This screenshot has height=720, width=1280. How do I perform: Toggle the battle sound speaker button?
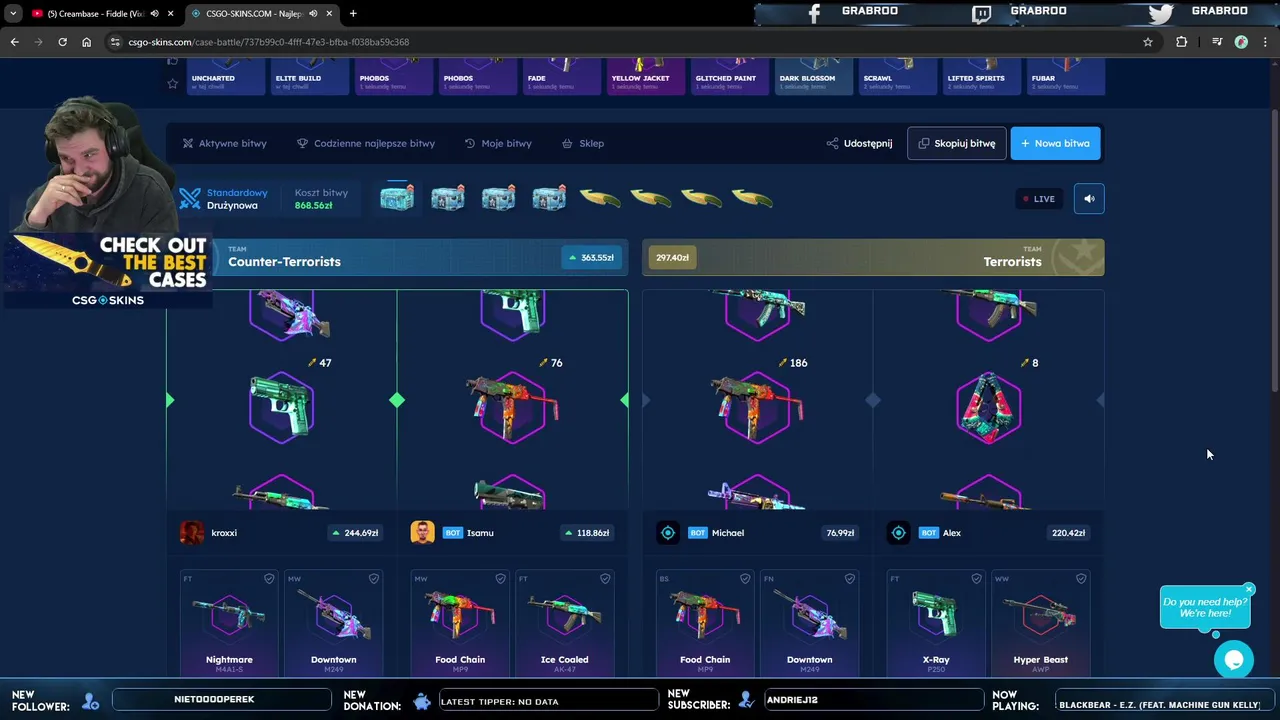(x=1089, y=198)
